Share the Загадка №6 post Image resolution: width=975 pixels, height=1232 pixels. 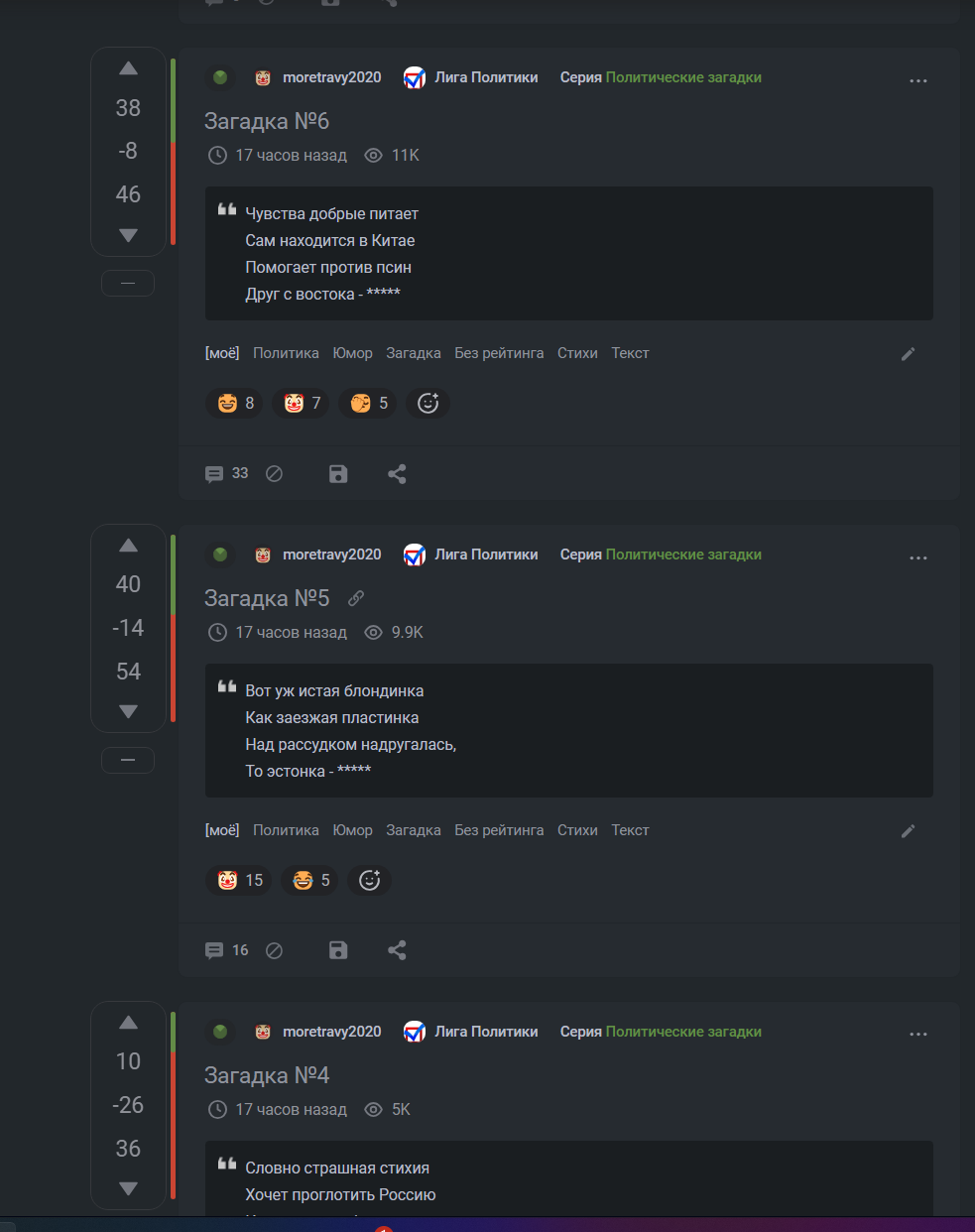(x=397, y=474)
